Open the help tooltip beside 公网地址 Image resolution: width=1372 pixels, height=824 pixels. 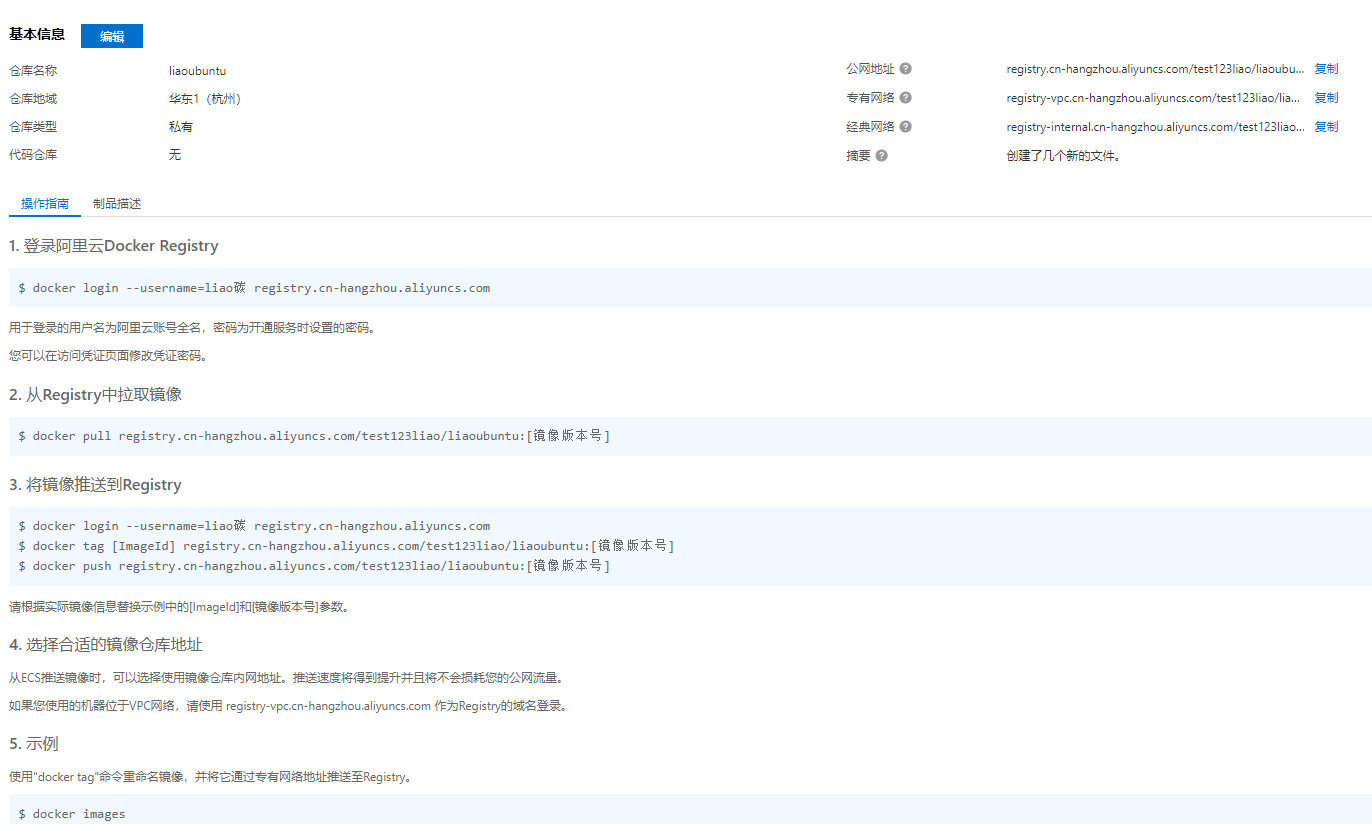906,69
